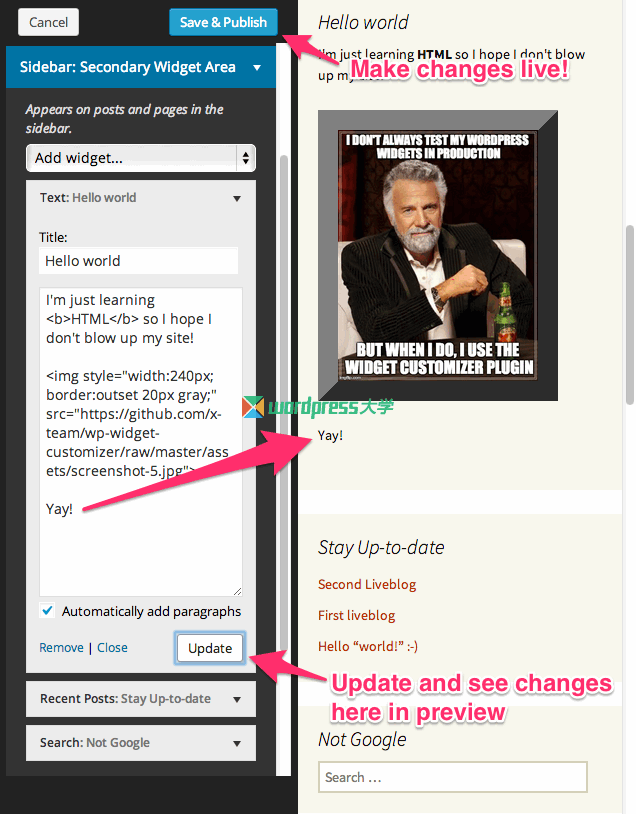Click the Remove link

[61, 648]
